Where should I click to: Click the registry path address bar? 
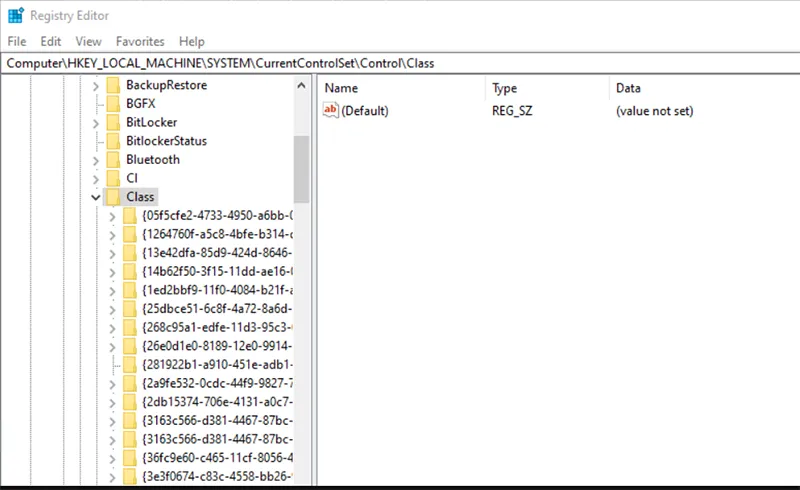[400, 63]
